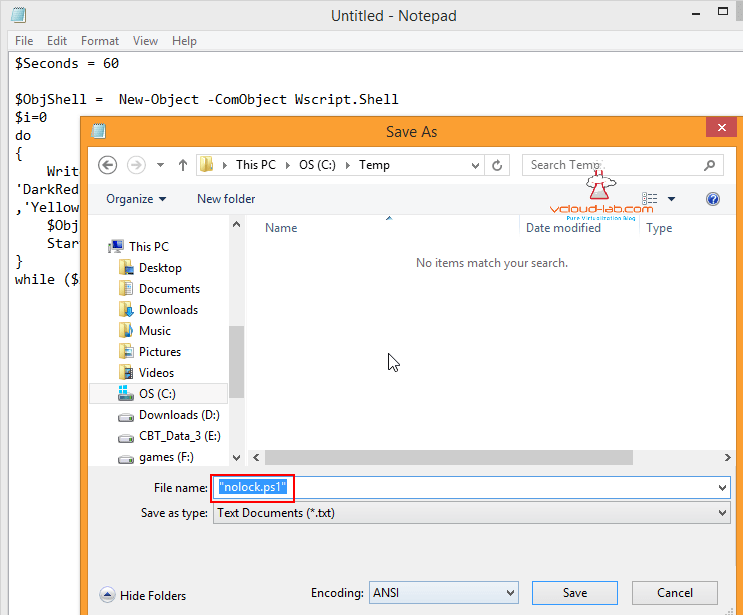Go up one folder level
Screen dimensions: 743x615
(182, 165)
